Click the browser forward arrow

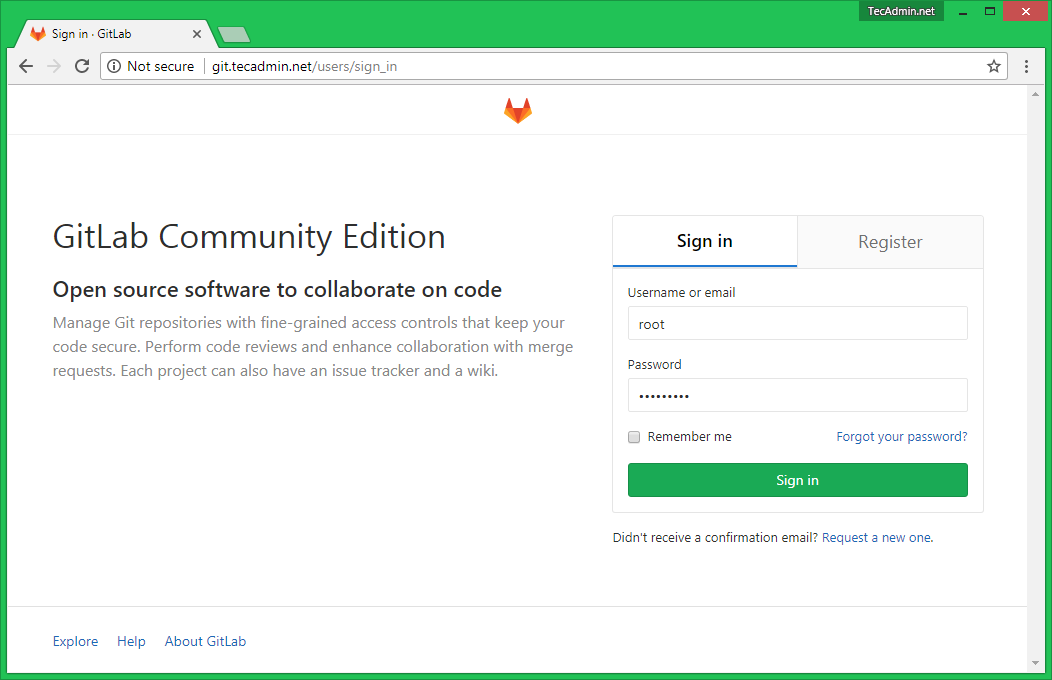point(54,66)
